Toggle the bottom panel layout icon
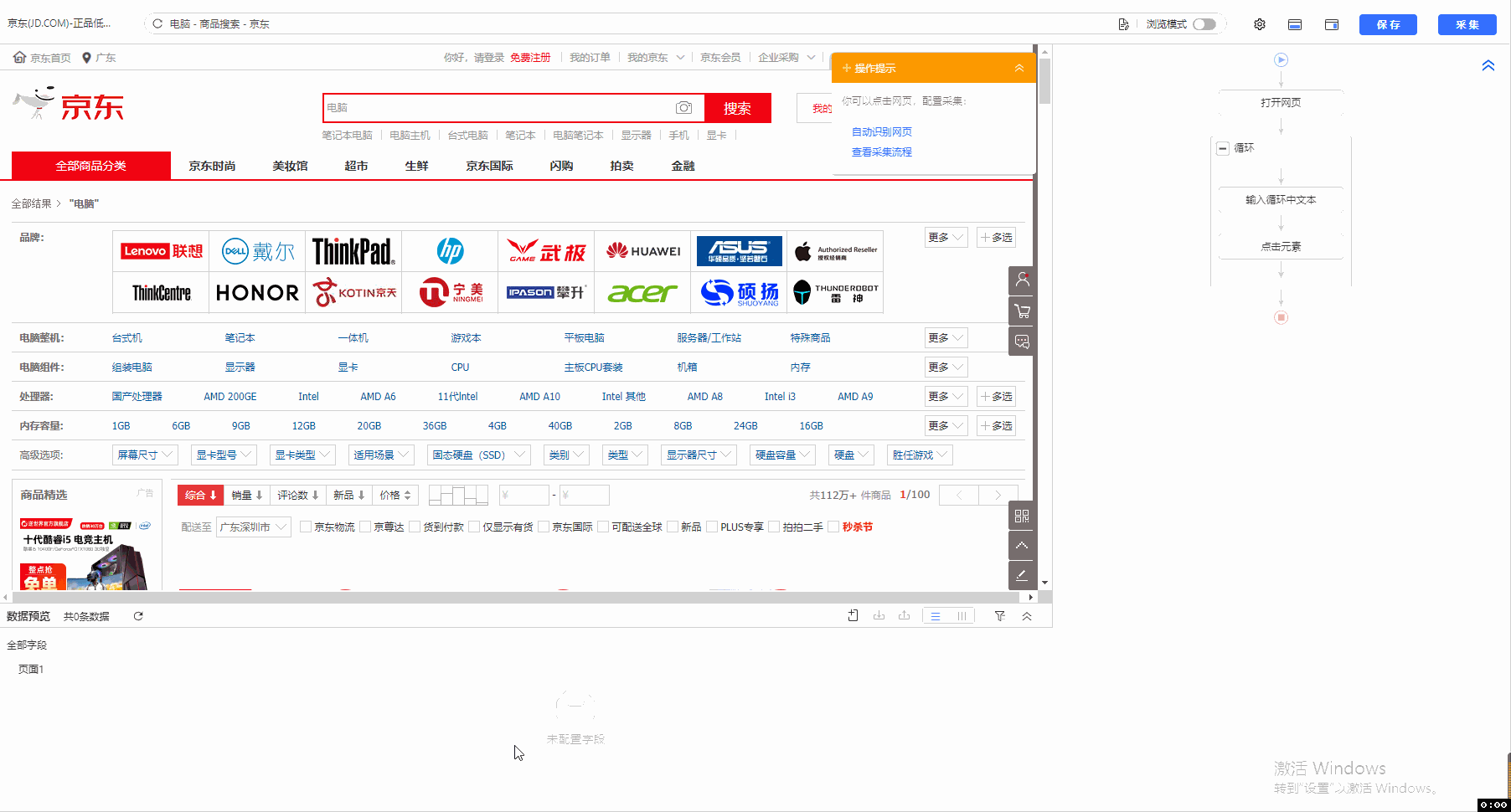The width and height of the screenshot is (1511, 812). 1295,24
